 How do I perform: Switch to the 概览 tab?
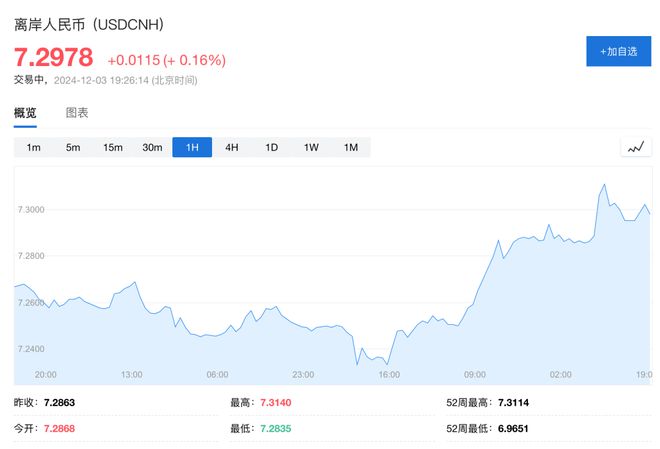(x=25, y=113)
